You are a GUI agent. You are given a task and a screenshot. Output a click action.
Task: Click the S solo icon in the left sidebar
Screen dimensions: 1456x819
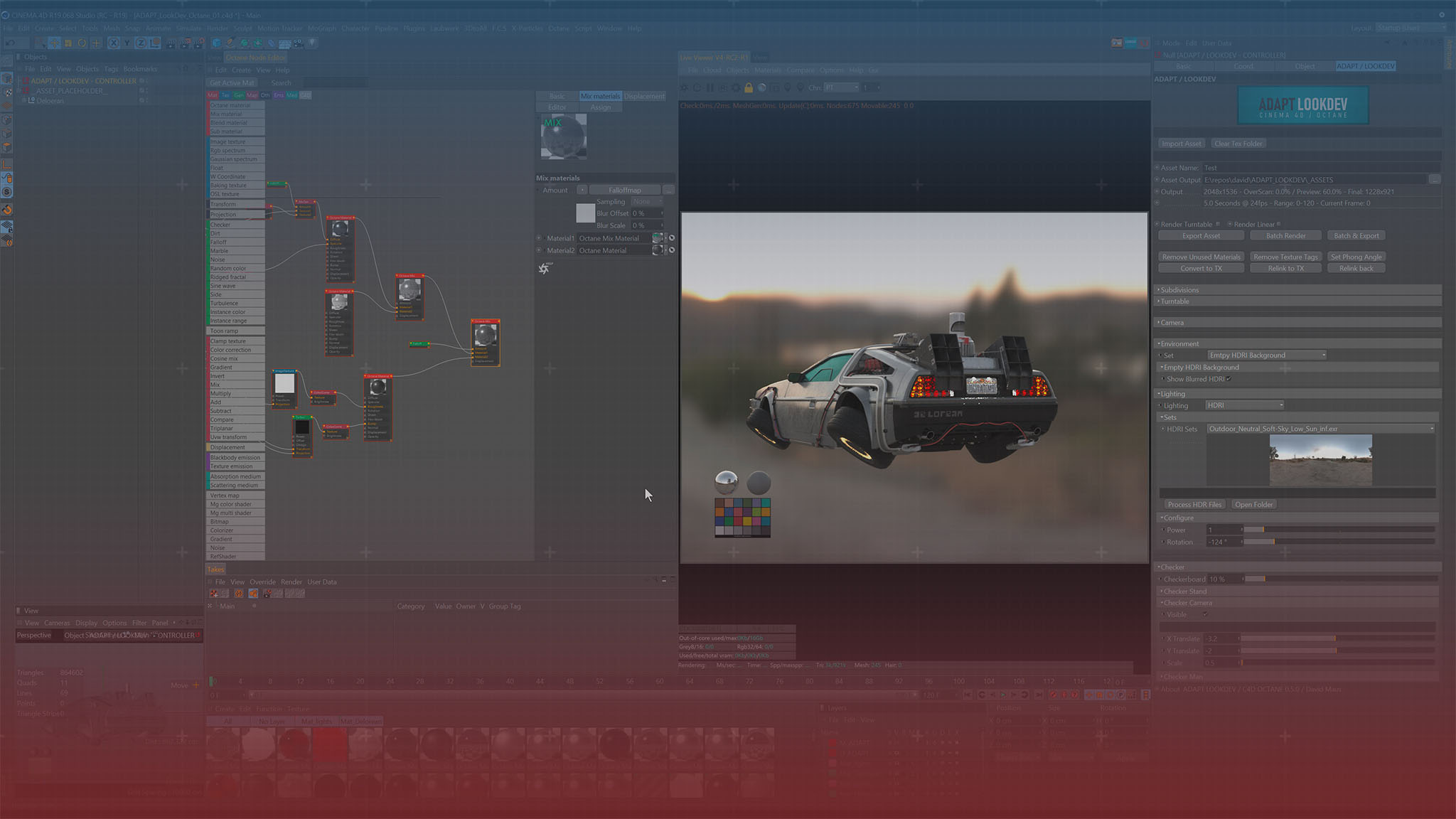click(x=7, y=192)
